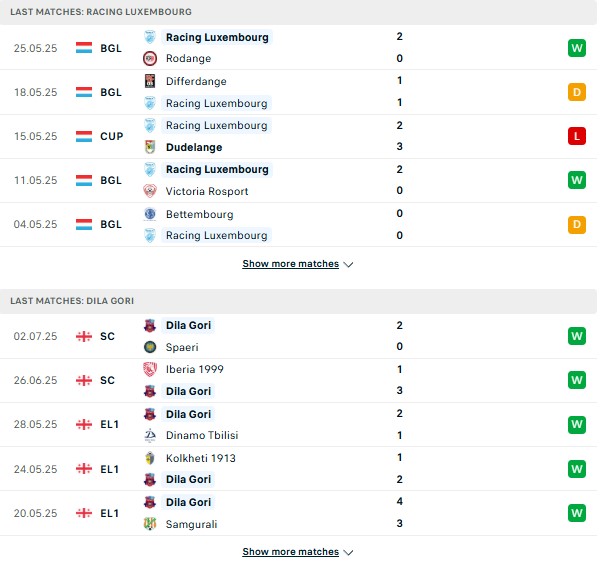This screenshot has width=603, height=573.
Task: Click the Samgurali club crest icon
Action: pos(150,524)
